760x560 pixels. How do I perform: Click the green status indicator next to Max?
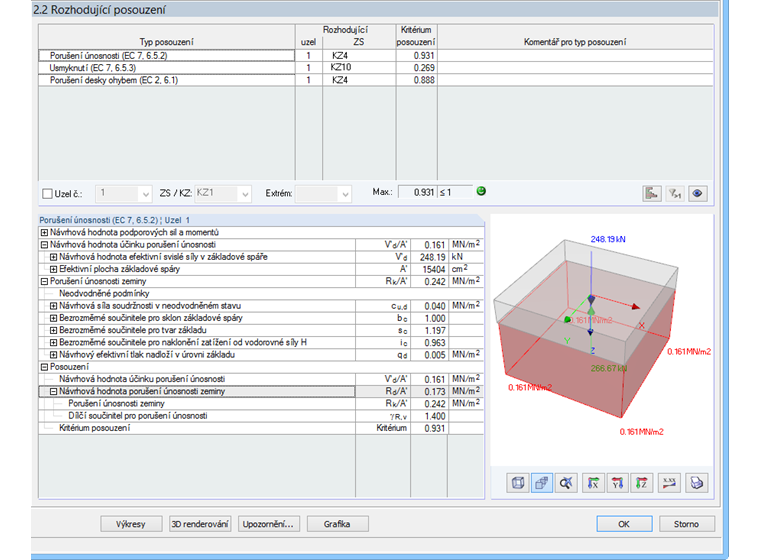tap(481, 191)
